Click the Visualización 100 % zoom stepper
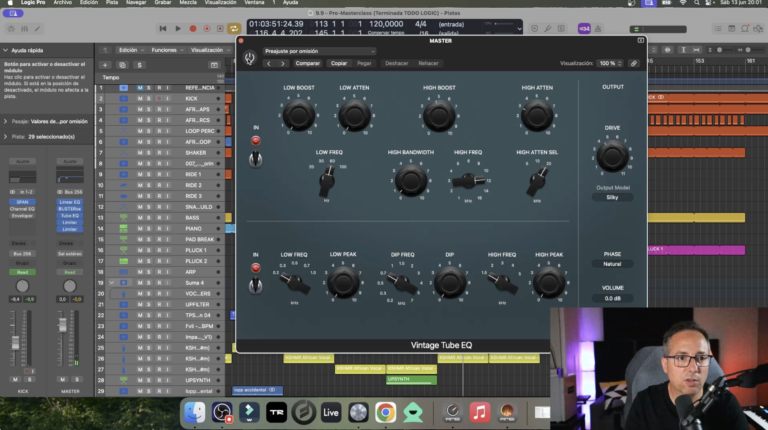 [x=610, y=63]
